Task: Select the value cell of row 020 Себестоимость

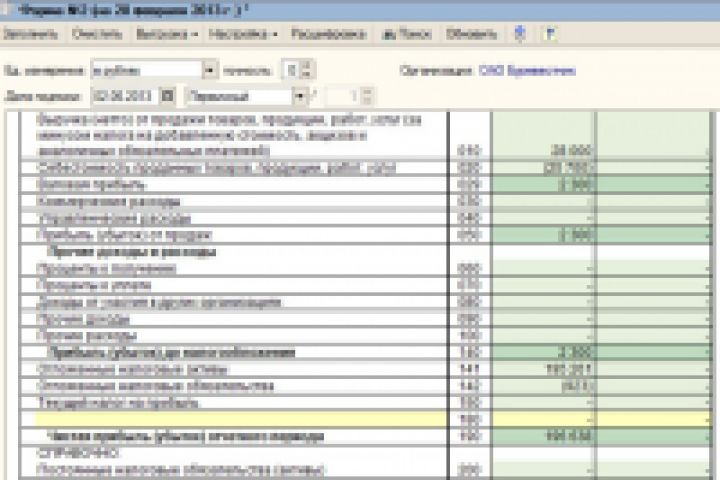Action: pos(543,168)
